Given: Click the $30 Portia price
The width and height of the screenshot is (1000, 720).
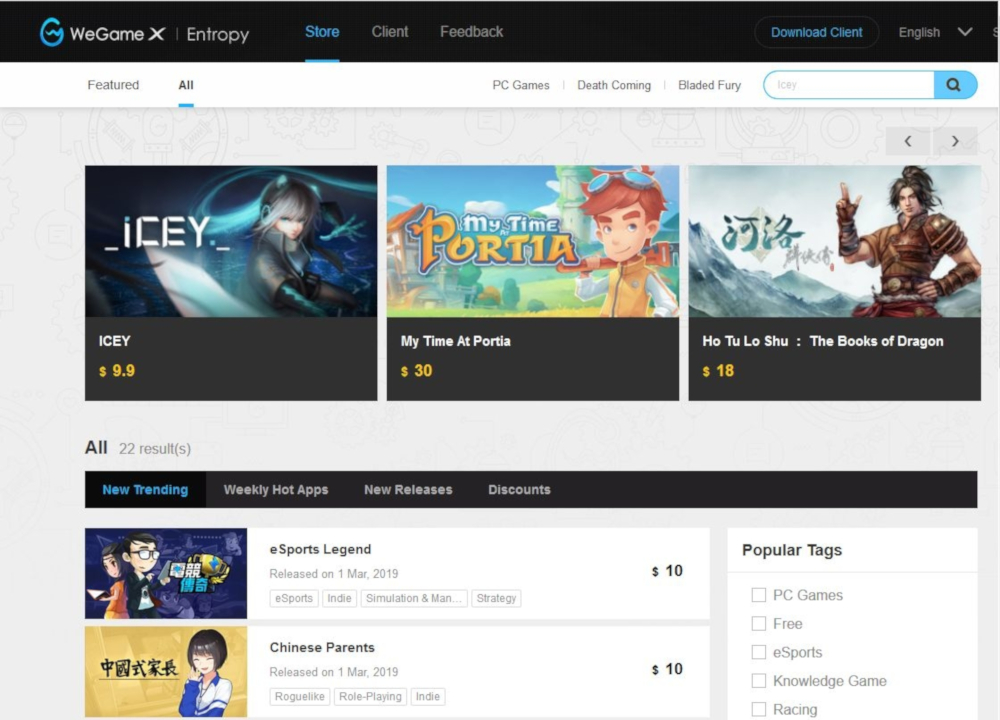Looking at the screenshot, I should [x=416, y=371].
